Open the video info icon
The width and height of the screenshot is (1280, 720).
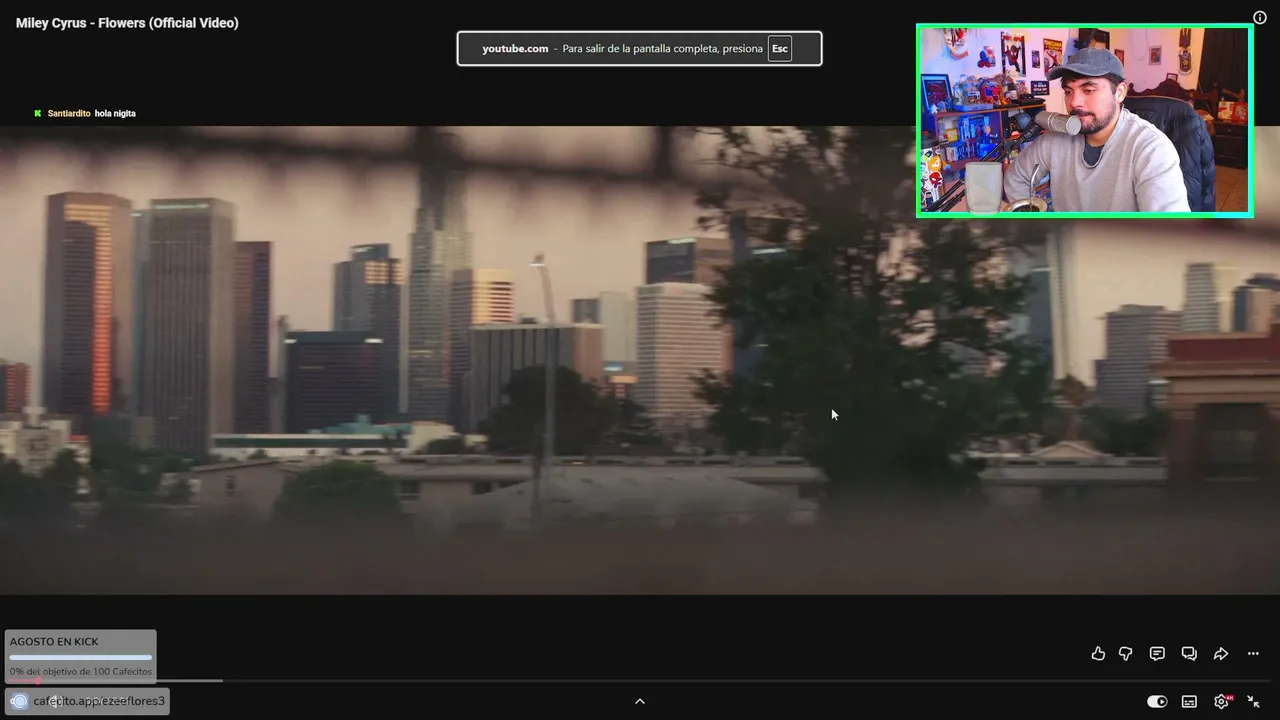pyautogui.click(x=1260, y=18)
